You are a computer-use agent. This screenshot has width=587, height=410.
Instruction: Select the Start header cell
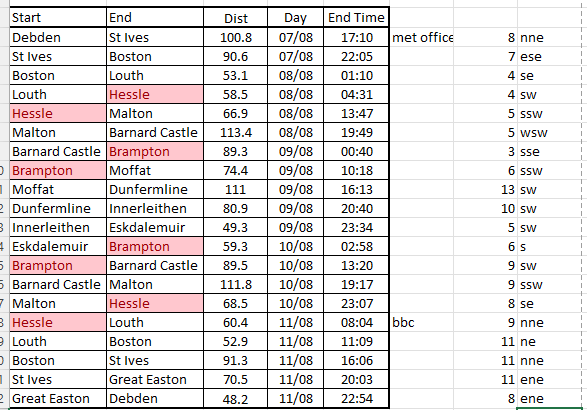58,18
